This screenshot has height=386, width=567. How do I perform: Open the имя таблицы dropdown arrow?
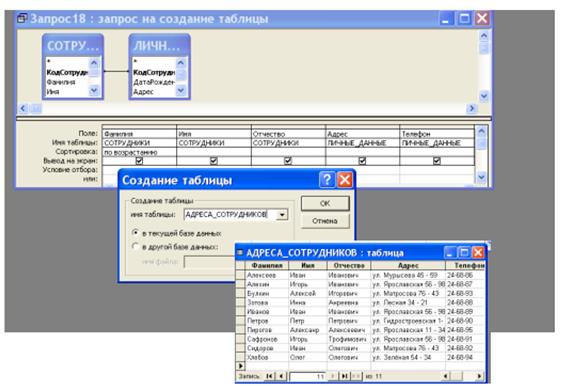tap(282, 215)
